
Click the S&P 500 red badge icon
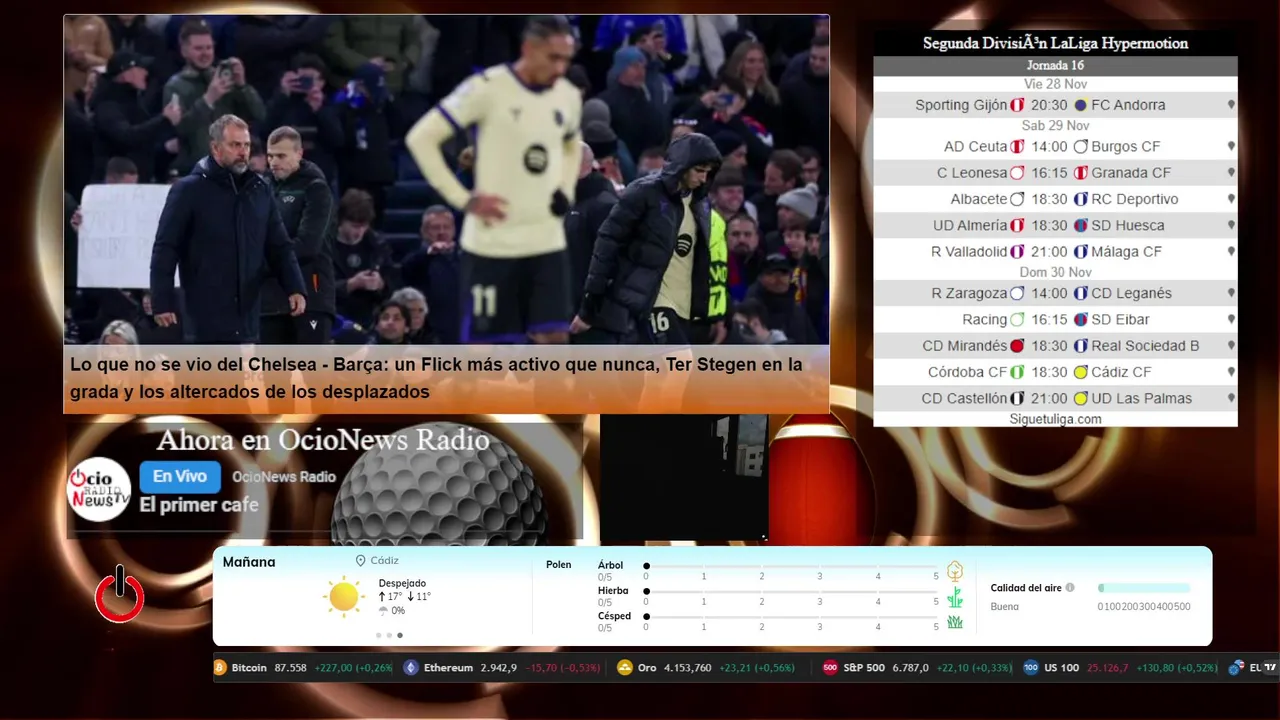coord(830,668)
